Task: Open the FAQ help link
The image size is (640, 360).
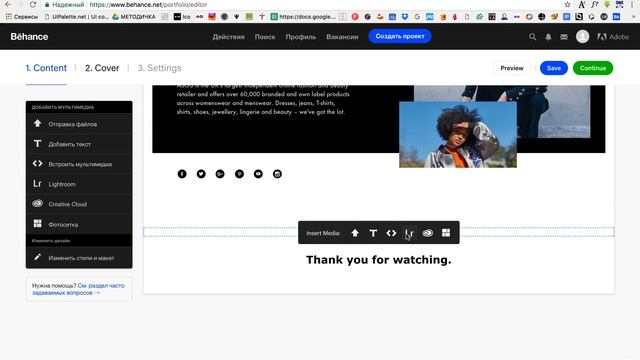Action: click(78, 289)
